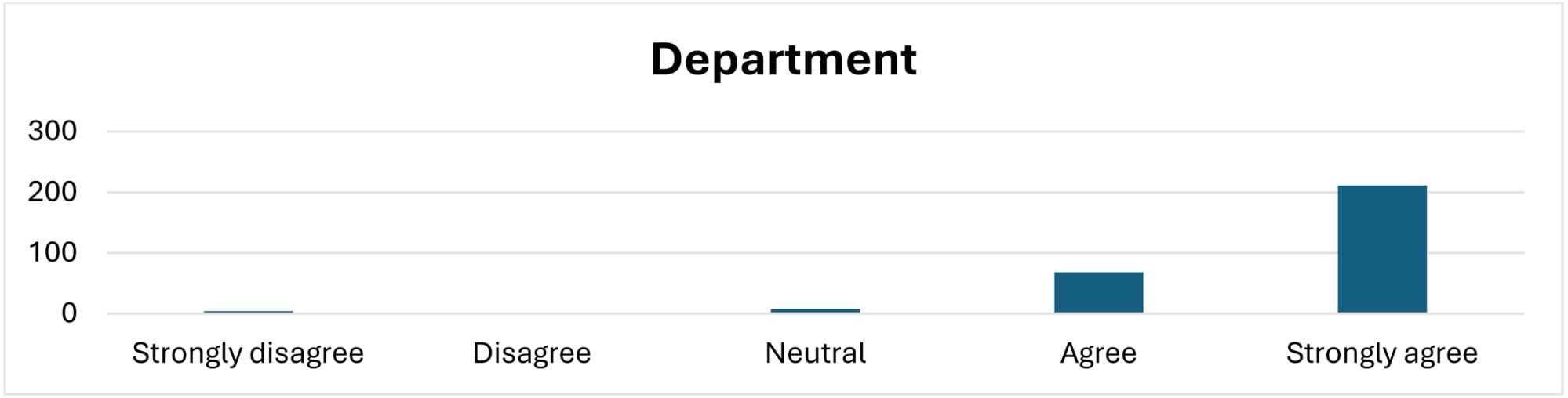Select the thin Strongly disagree bar
Screen dimensions: 1568x398
click(x=248, y=312)
